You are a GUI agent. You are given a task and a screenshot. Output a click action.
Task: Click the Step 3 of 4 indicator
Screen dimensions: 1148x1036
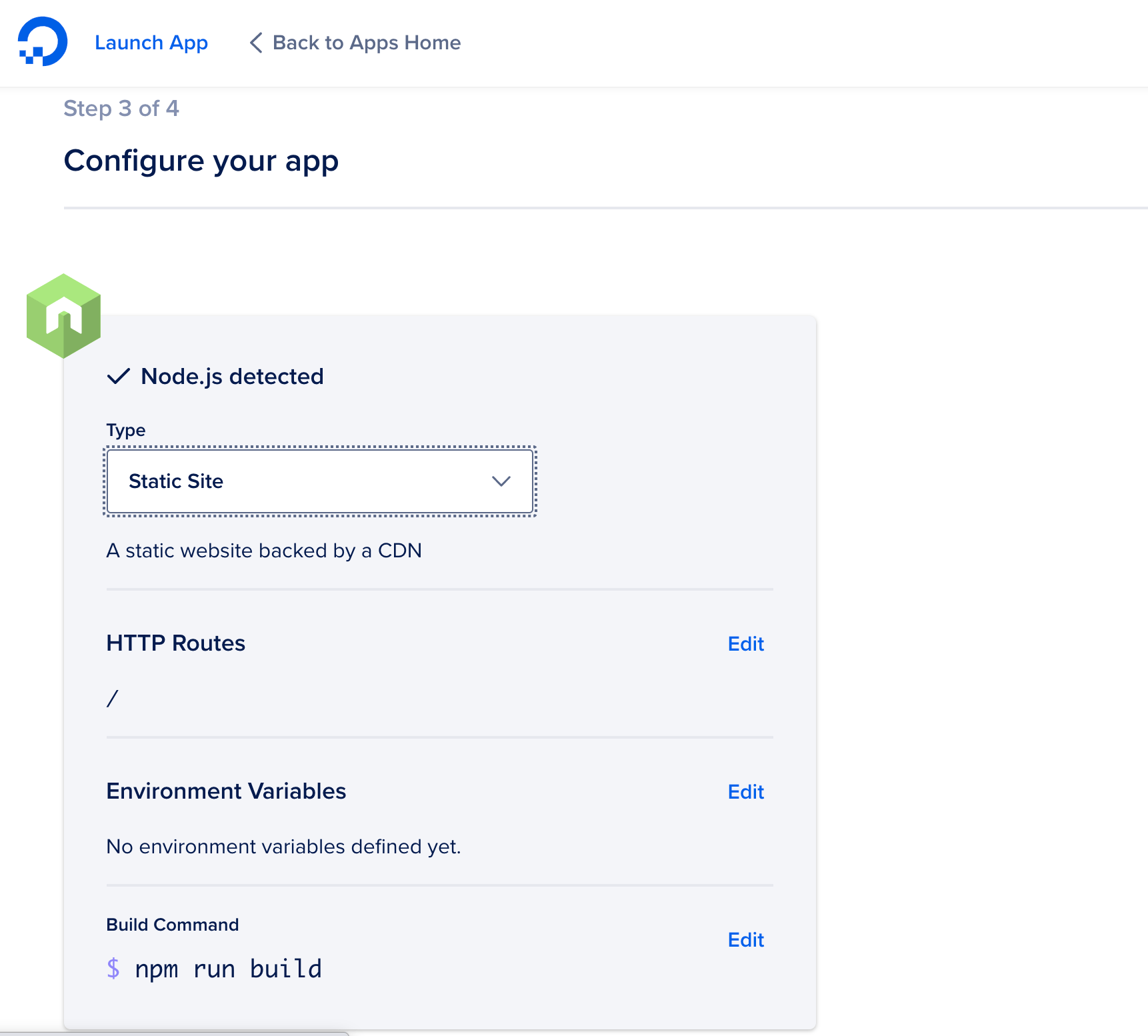pos(121,108)
